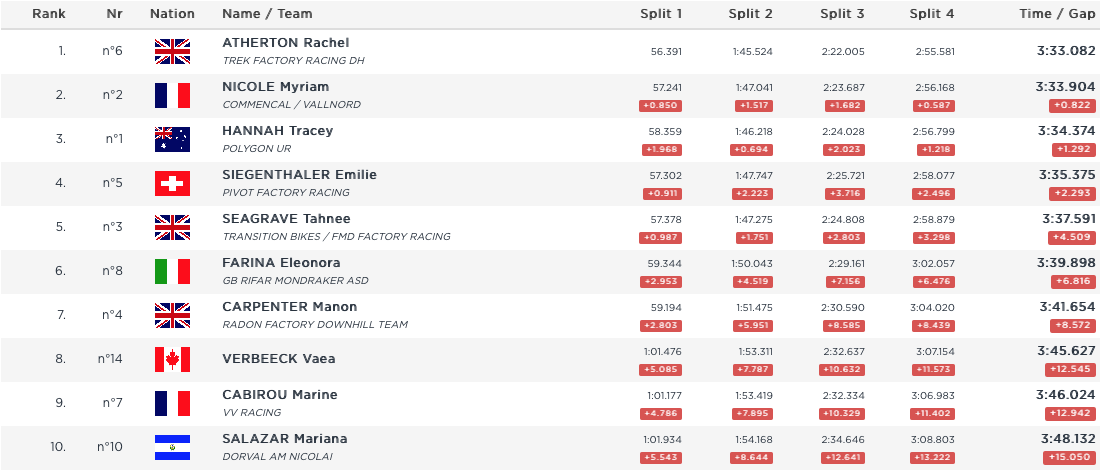Click the French flag beside Myriam Nicole
This screenshot has width=1100, height=472.
pyautogui.click(x=172, y=95)
